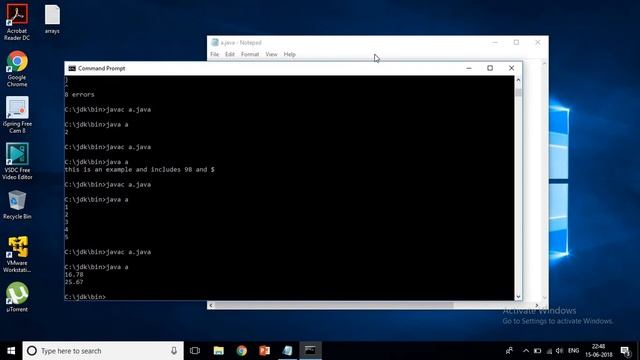The width and height of the screenshot is (640, 360).
Task: Select the uTorrent desktop icon
Action: (17, 297)
